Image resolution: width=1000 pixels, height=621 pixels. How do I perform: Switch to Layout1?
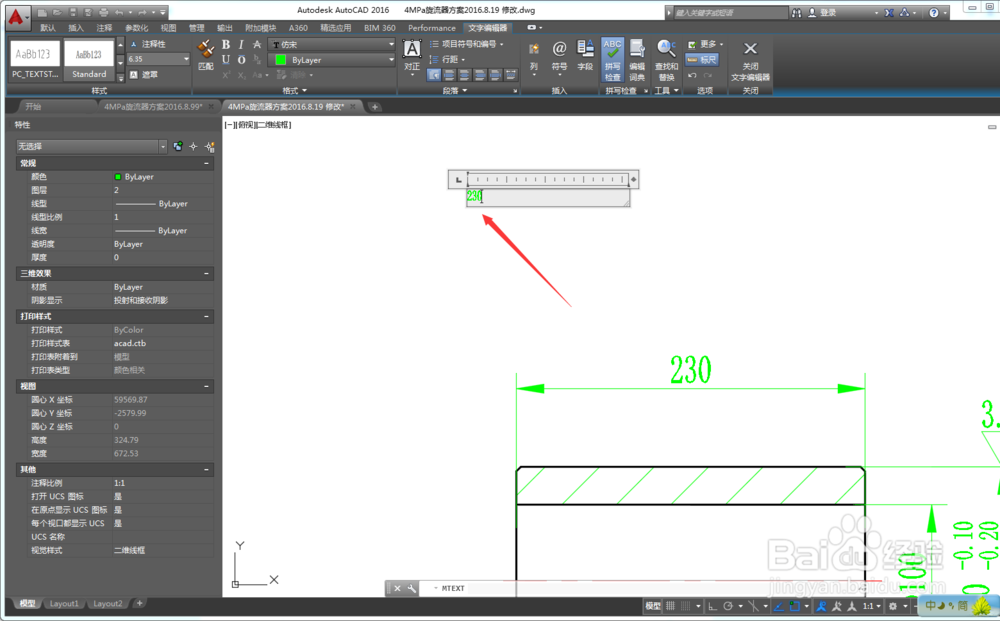click(x=64, y=604)
